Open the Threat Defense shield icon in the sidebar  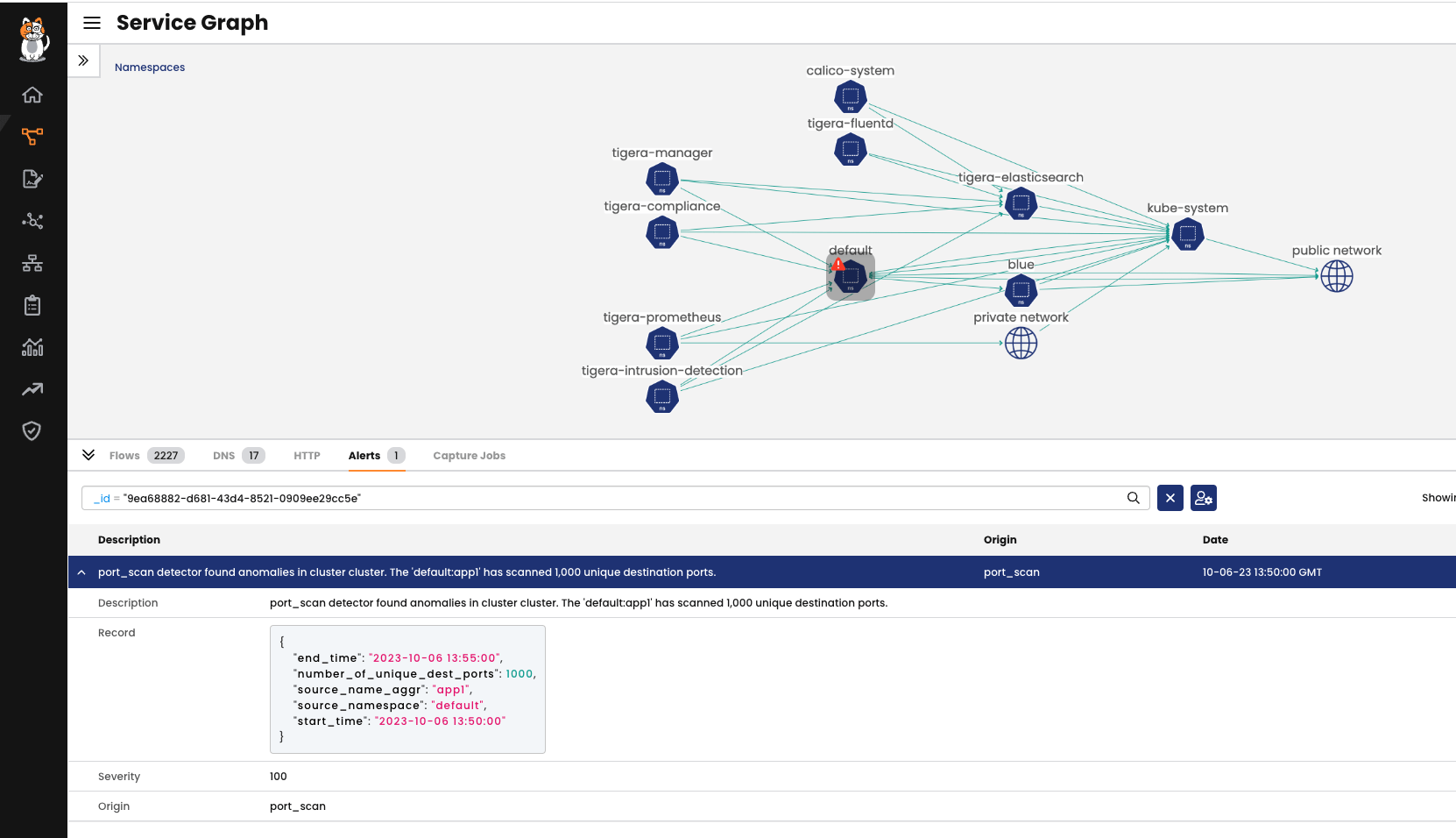[x=32, y=430]
